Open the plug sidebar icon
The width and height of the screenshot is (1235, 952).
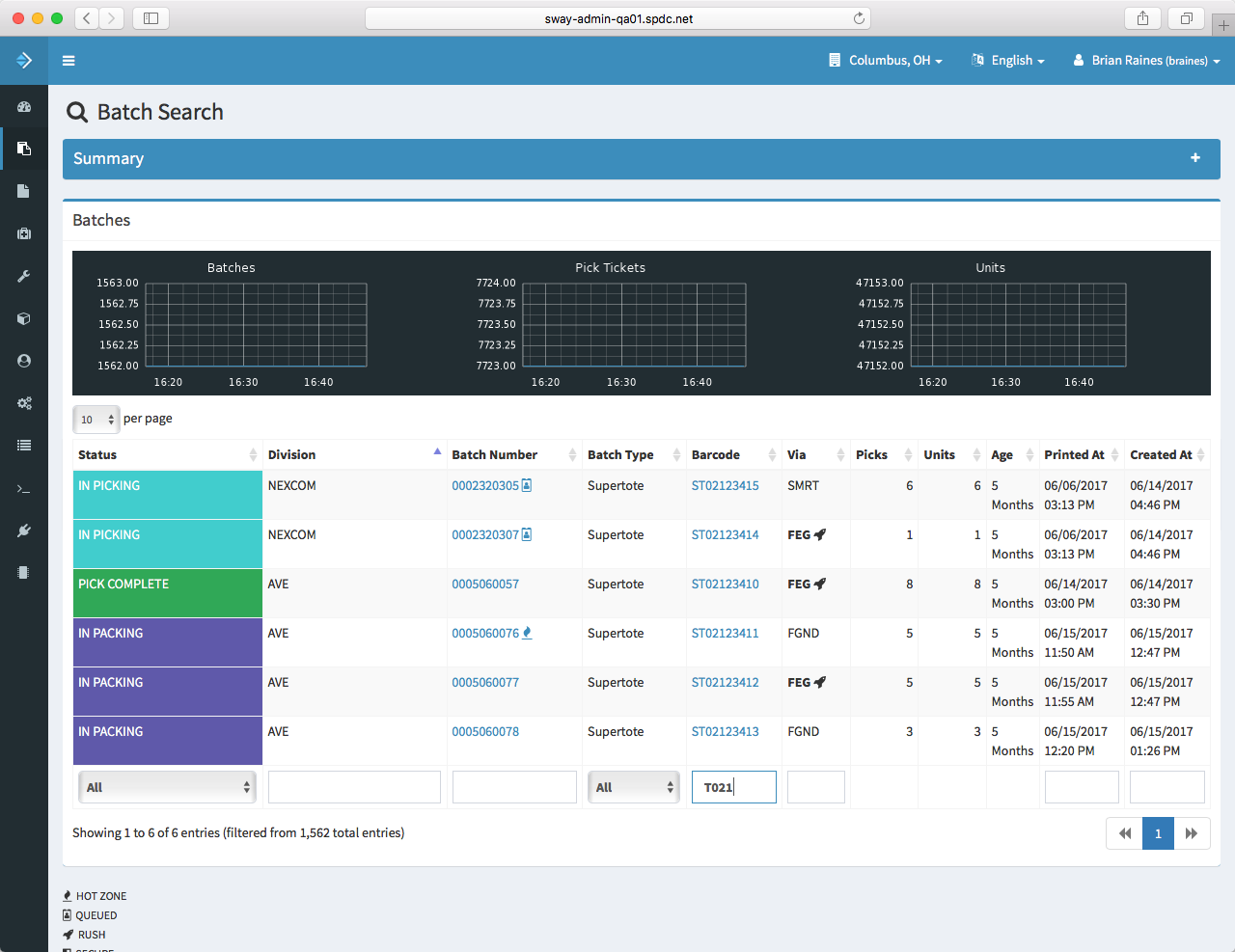point(24,530)
